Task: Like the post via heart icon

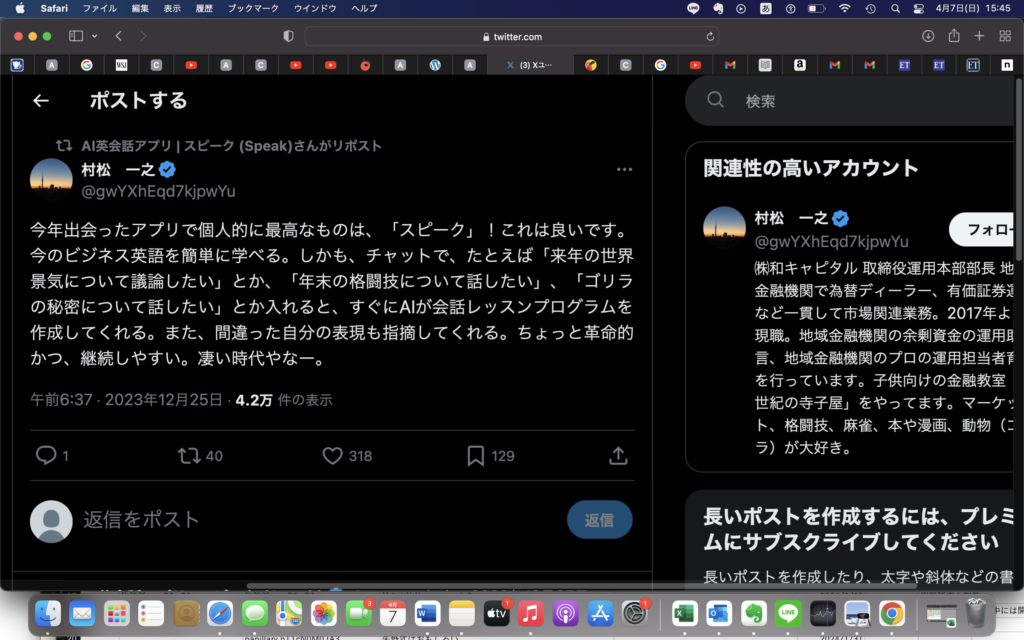Action: (333, 456)
